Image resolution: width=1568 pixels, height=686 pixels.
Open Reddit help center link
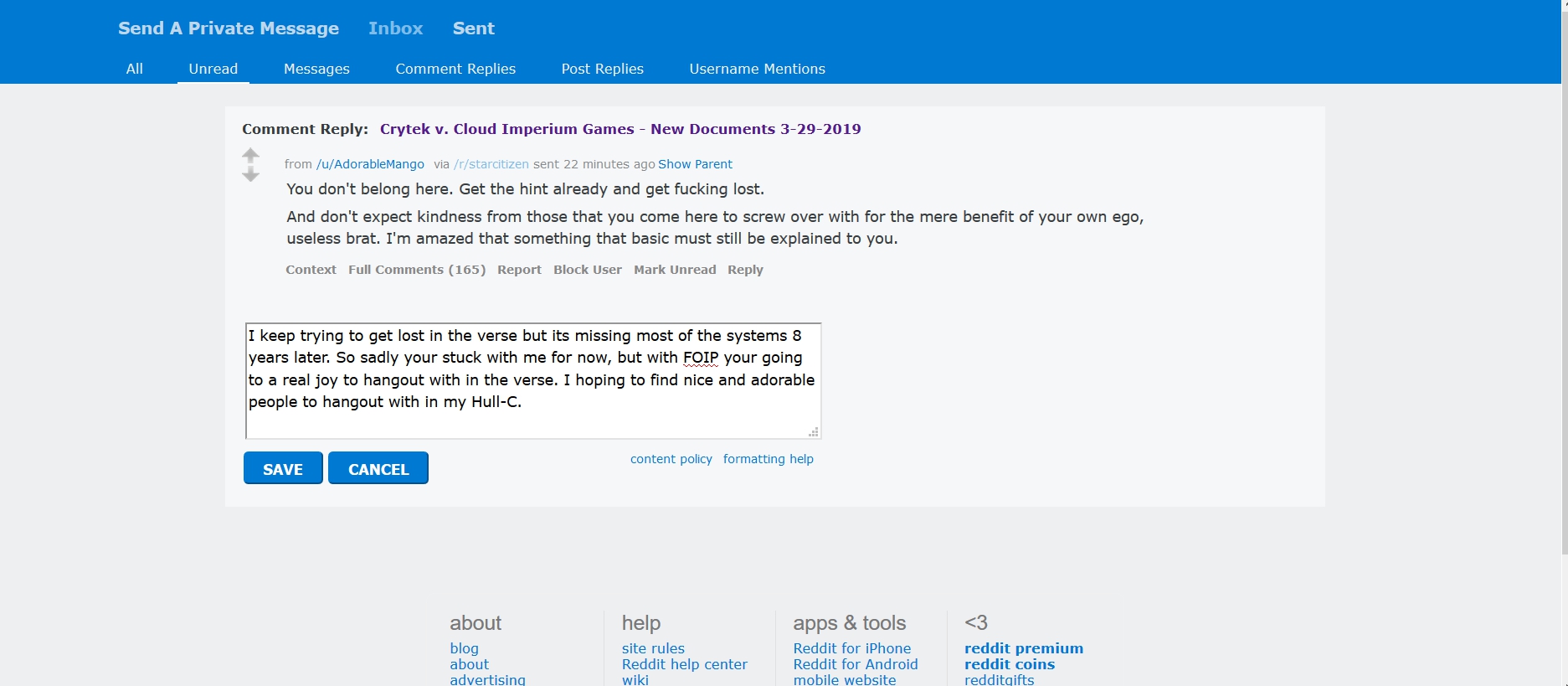tap(685, 664)
